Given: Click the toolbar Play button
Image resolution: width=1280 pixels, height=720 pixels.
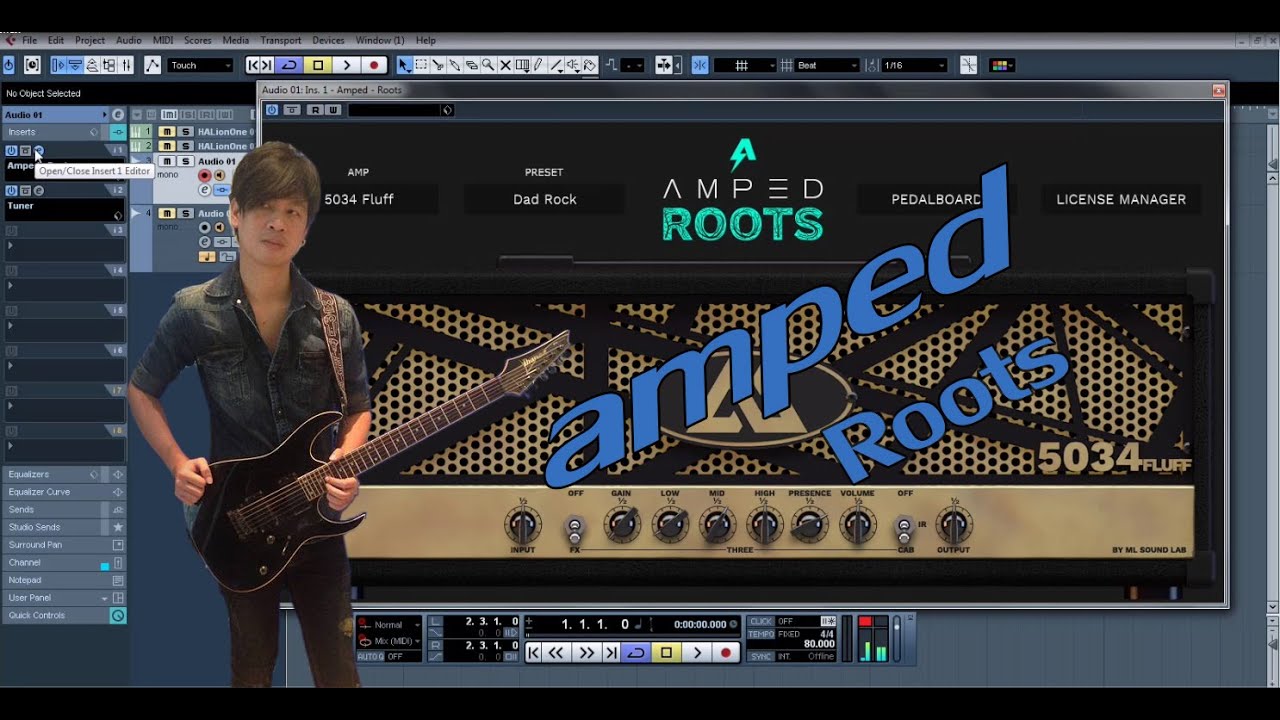Looking at the screenshot, I should tap(347, 65).
